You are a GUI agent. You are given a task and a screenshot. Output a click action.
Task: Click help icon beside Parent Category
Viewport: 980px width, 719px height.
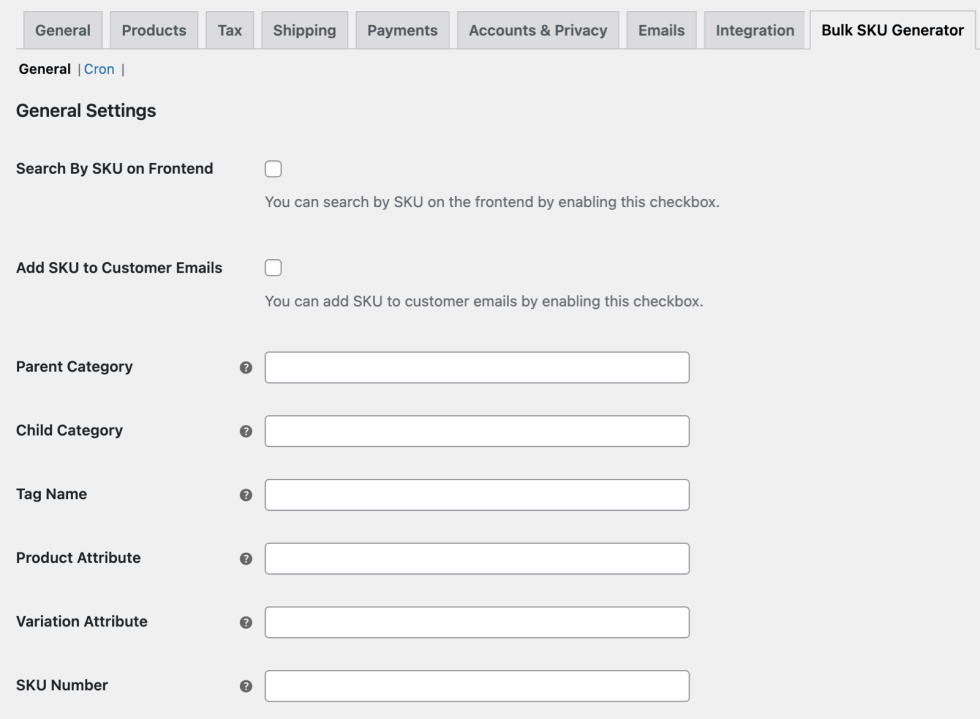pyautogui.click(x=246, y=368)
